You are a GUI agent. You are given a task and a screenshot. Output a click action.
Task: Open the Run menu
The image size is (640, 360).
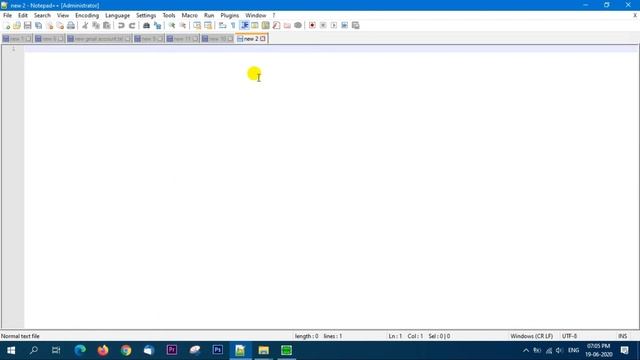209,15
